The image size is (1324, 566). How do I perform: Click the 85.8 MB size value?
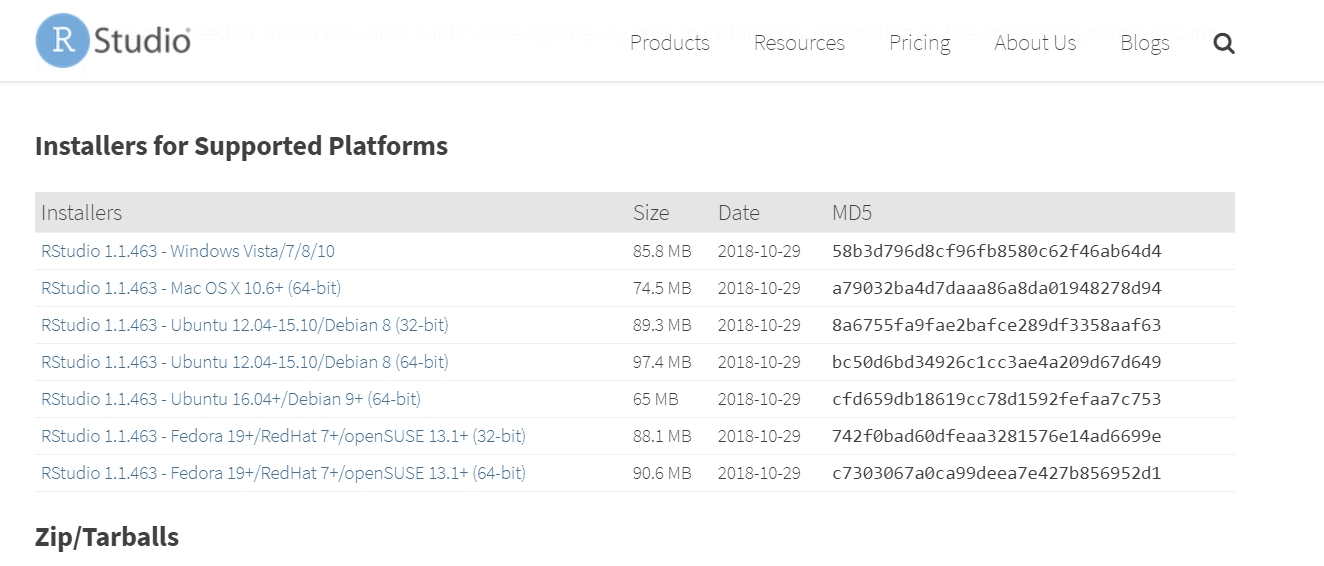tap(662, 251)
